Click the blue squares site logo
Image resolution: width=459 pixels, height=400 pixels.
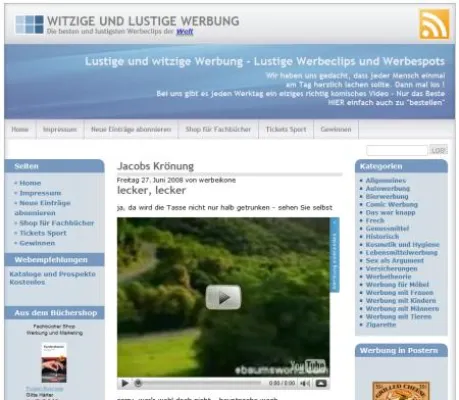click(29, 24)
